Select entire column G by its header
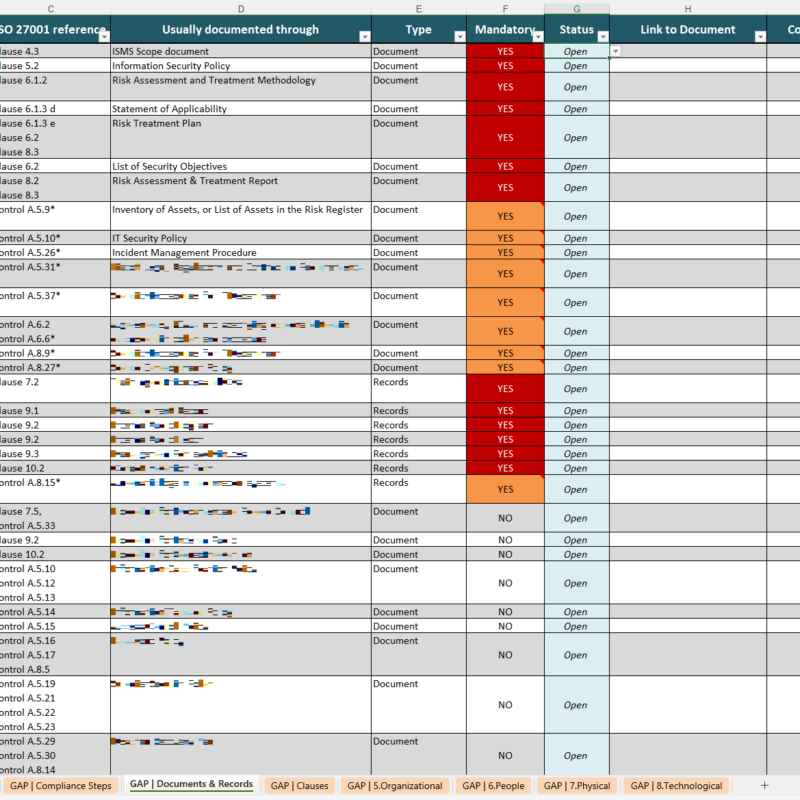The height and width of the screenshot is (800, 800). pyautogui.click(x=576, y=9)
